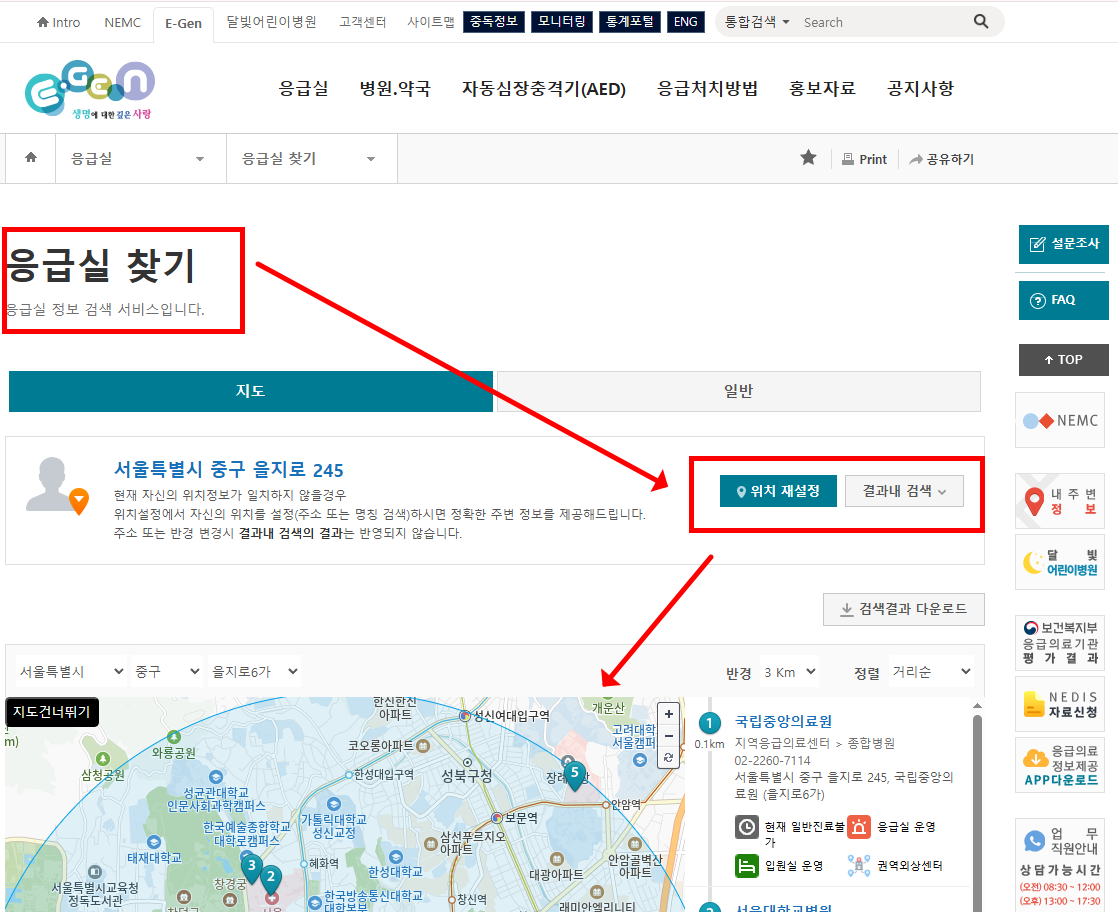
Task: Open the 홍보자료 menu
Action: click(822, 88)
